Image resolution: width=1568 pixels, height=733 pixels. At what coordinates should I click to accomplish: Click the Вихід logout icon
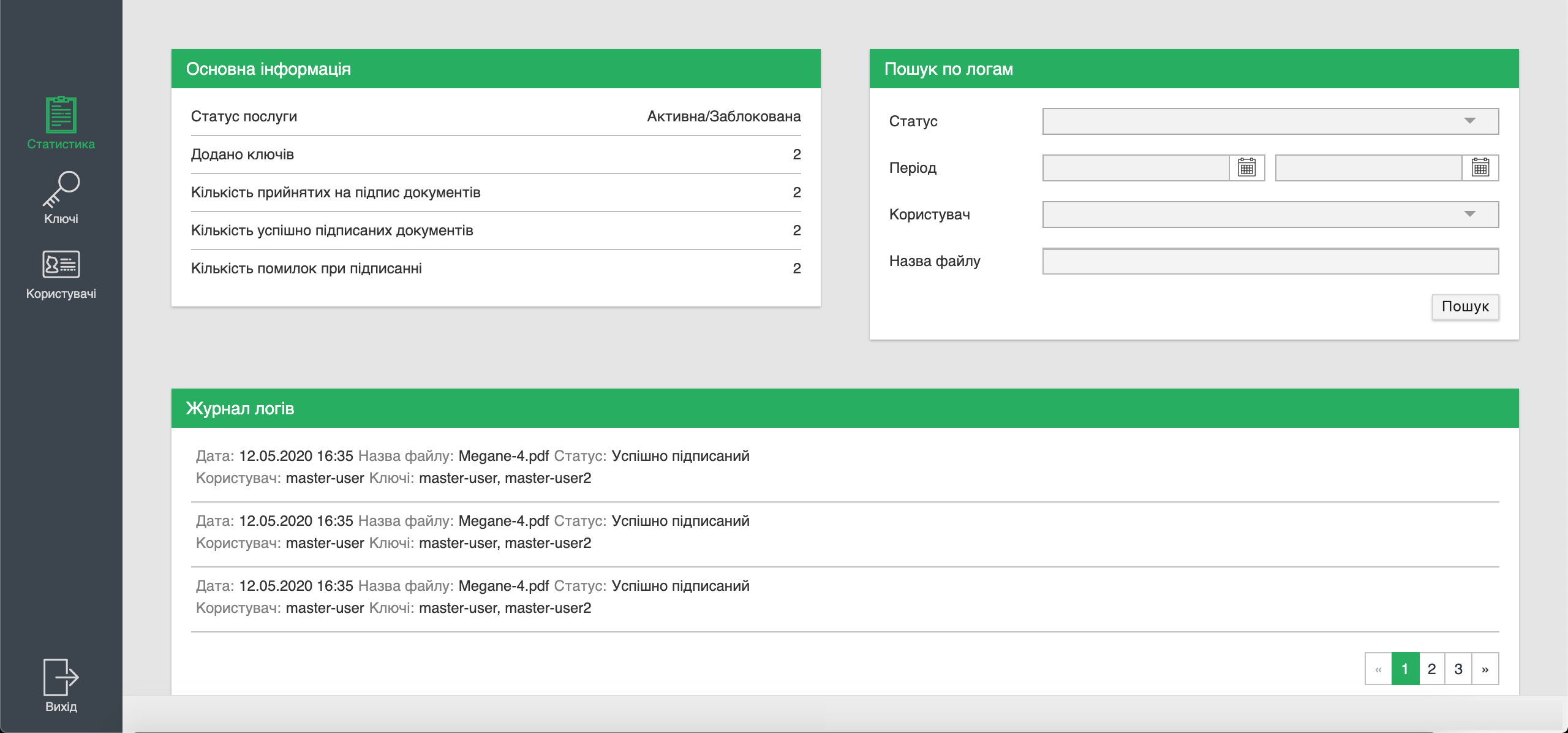[x=61, y=677]
